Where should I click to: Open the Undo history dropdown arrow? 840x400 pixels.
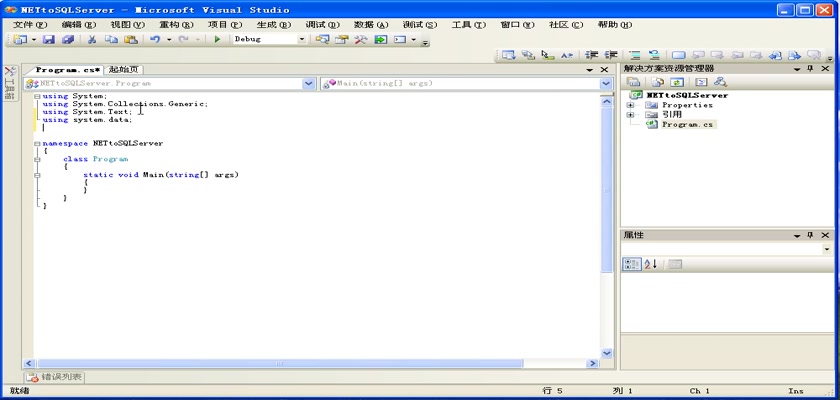coord(169,40)
